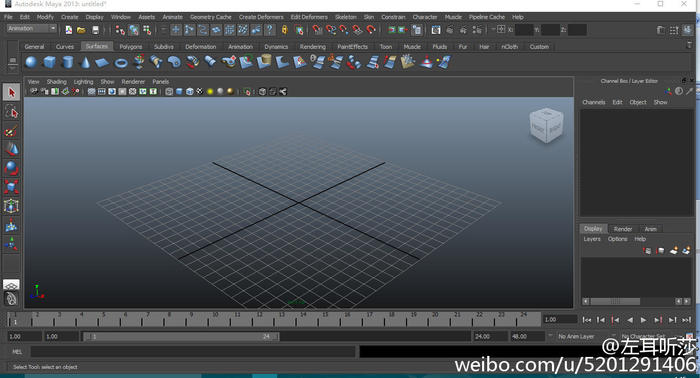This screenshot has width=700, height=378.
Task: Click the MEL command line input
Action: click(193, 352)
